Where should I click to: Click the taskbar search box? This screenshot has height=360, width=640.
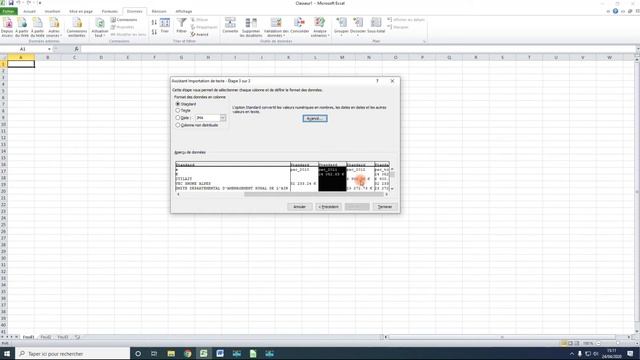(73, 353)
